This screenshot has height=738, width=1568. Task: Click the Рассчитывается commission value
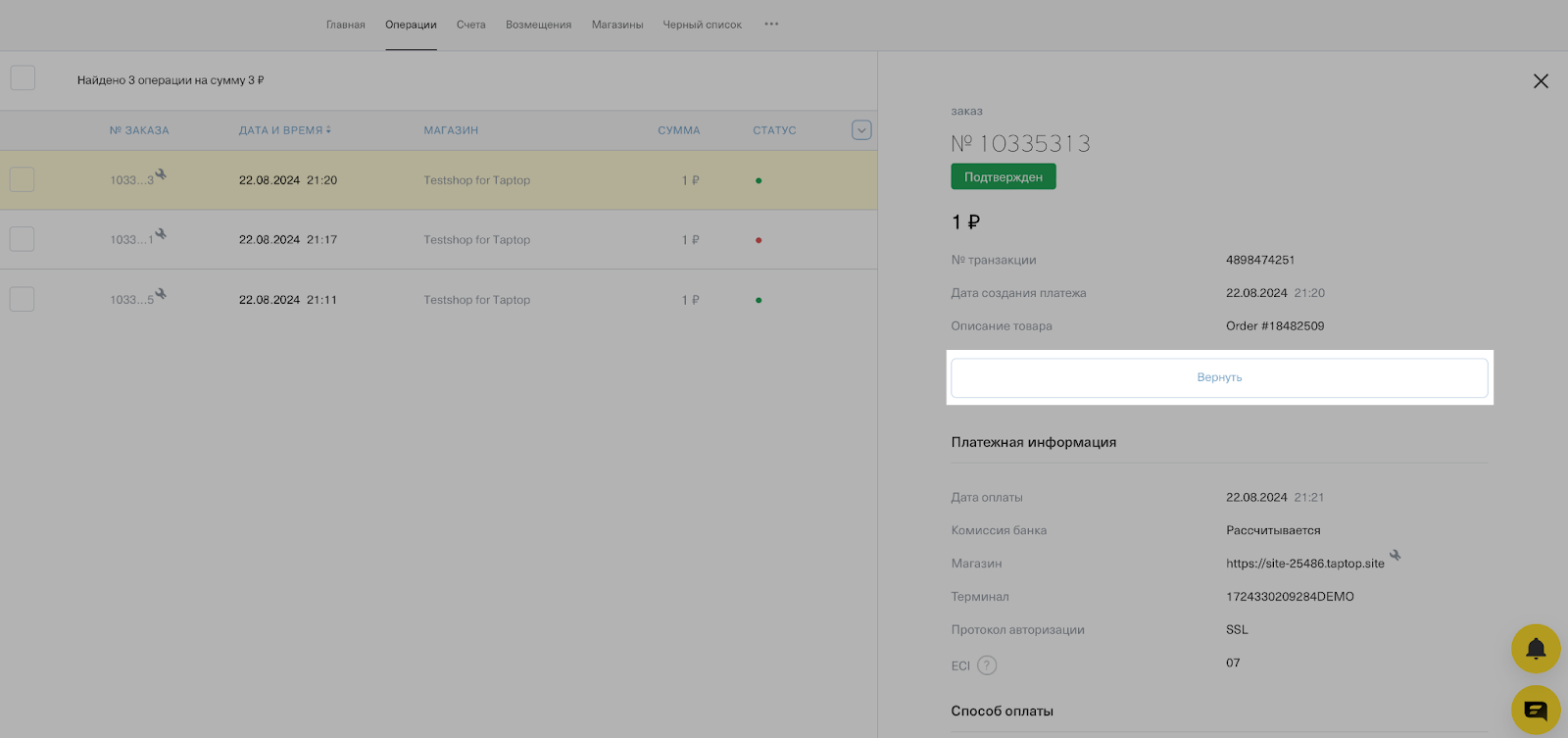(x=1273, y=530)
